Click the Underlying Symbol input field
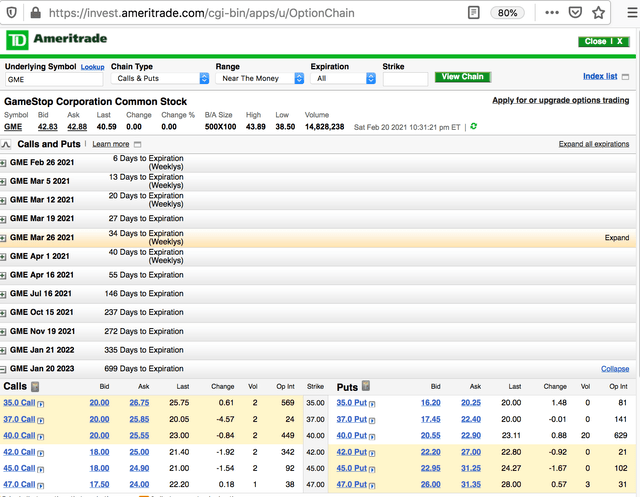 tap(54, 79)
